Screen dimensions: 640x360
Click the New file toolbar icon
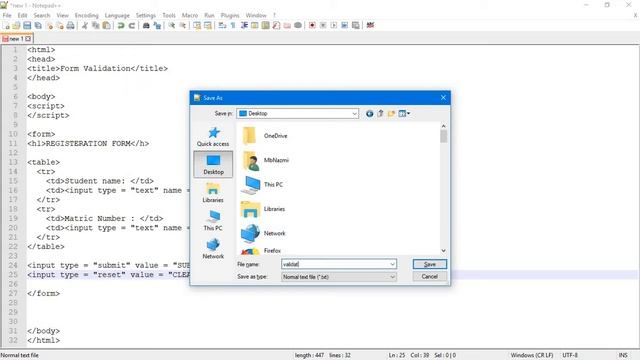click(6, 25)
